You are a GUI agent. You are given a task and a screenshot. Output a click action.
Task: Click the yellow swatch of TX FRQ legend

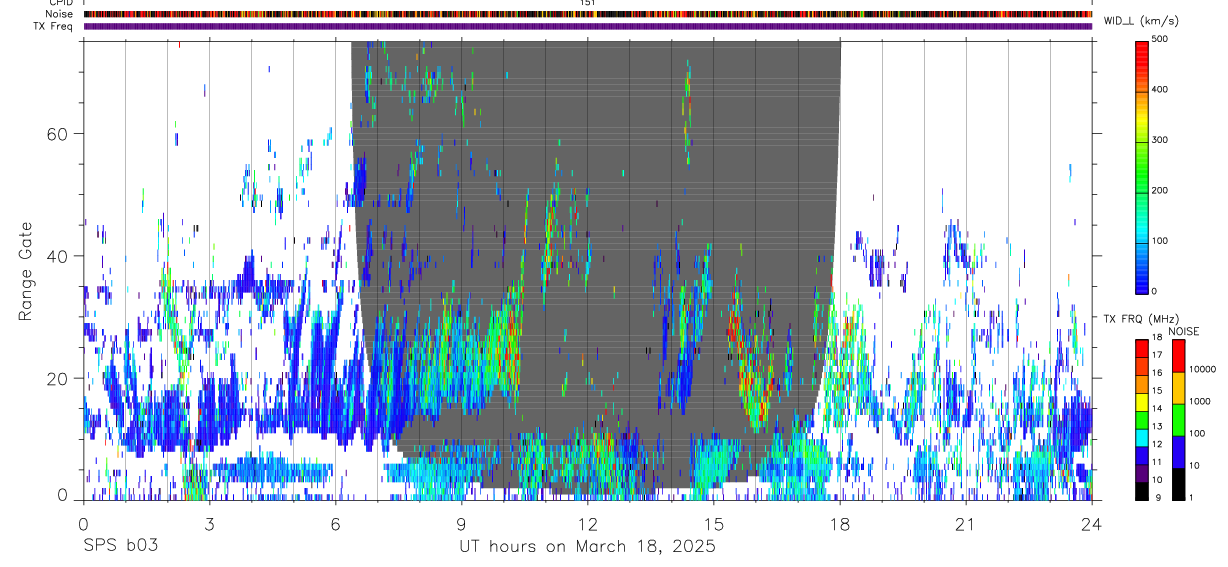pos(1143,402)
